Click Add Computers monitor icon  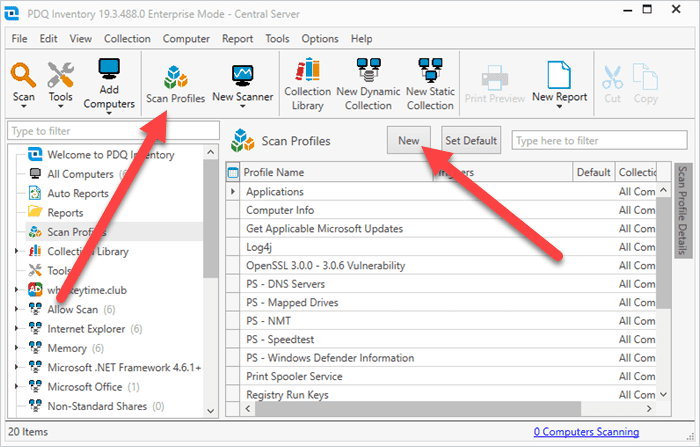click(x=109, y=70)
